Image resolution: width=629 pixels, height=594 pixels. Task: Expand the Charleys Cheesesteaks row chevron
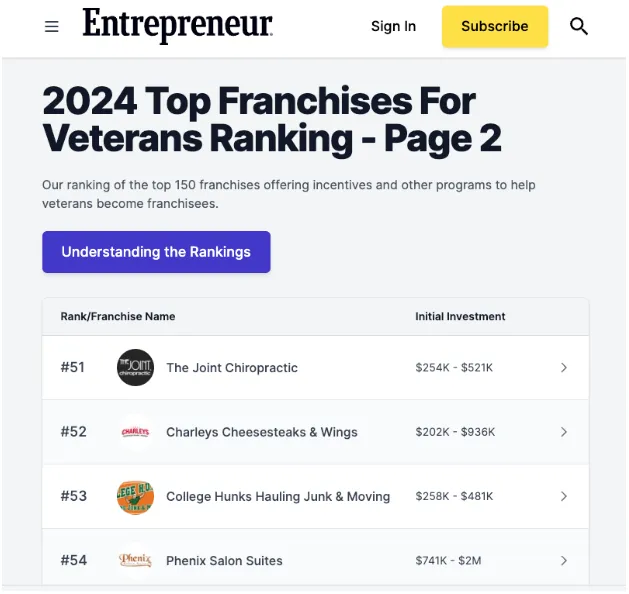(x=564, y=432)
